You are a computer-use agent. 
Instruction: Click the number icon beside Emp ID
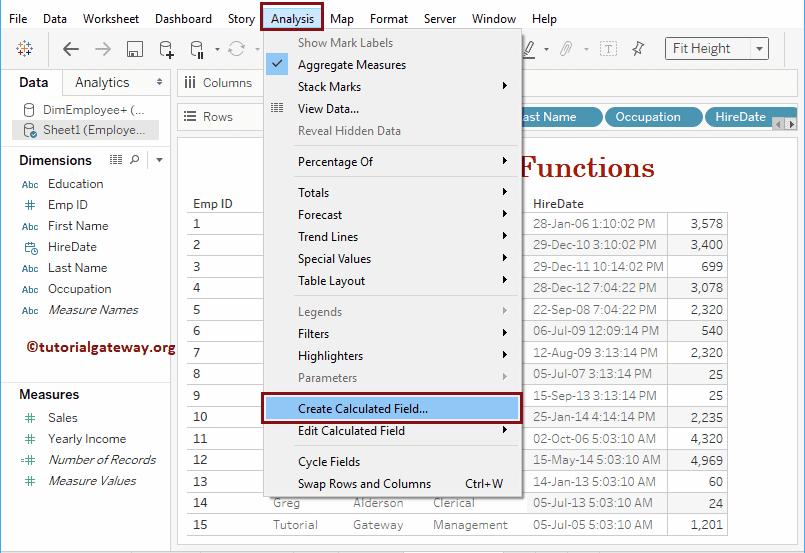point(30,205)
